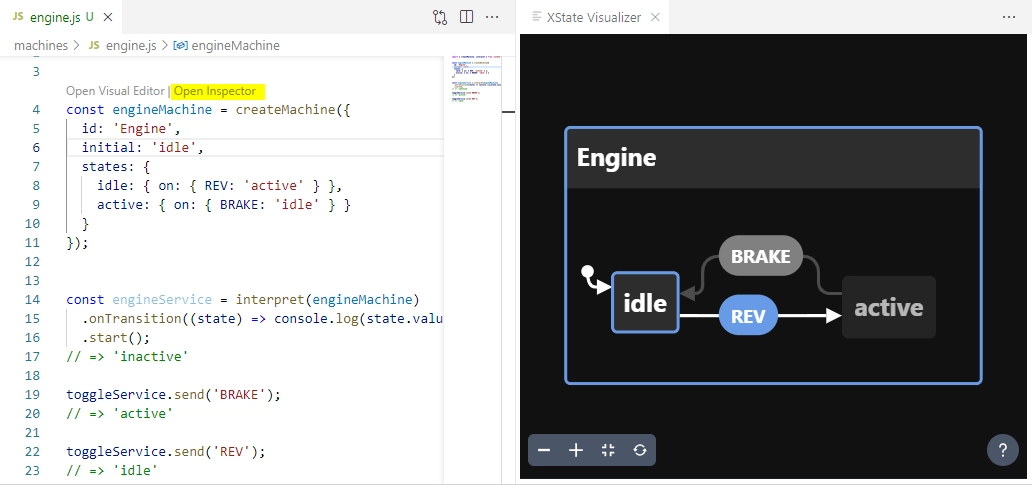The width and height of the screenshot is (1032, 490).
Task: Click the toggleService.send('BRAKE') line
Action: (x=174, y=395)
